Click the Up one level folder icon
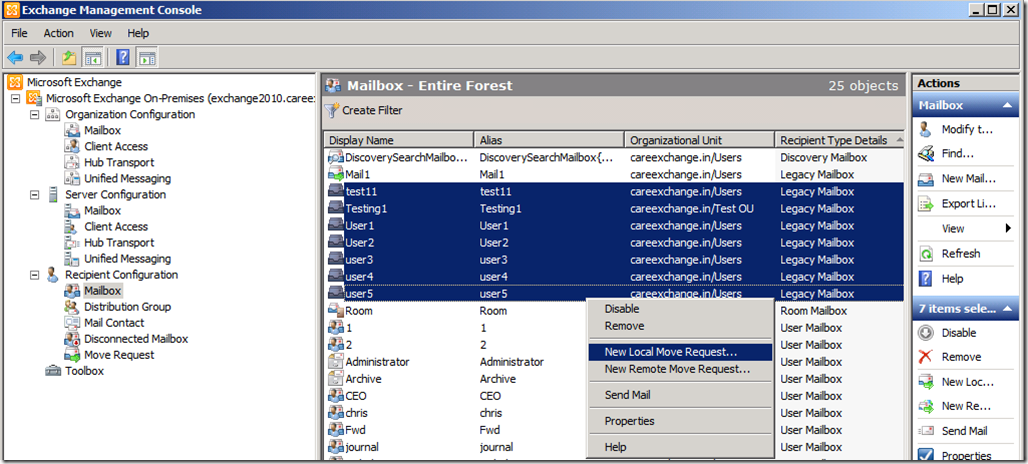 (x=69, y=58)
